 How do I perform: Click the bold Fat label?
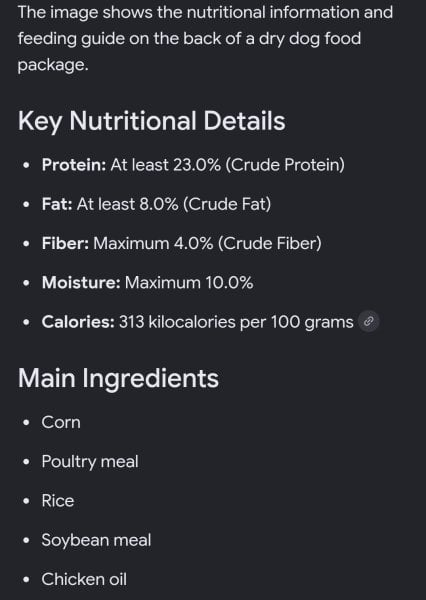(57, 204)
